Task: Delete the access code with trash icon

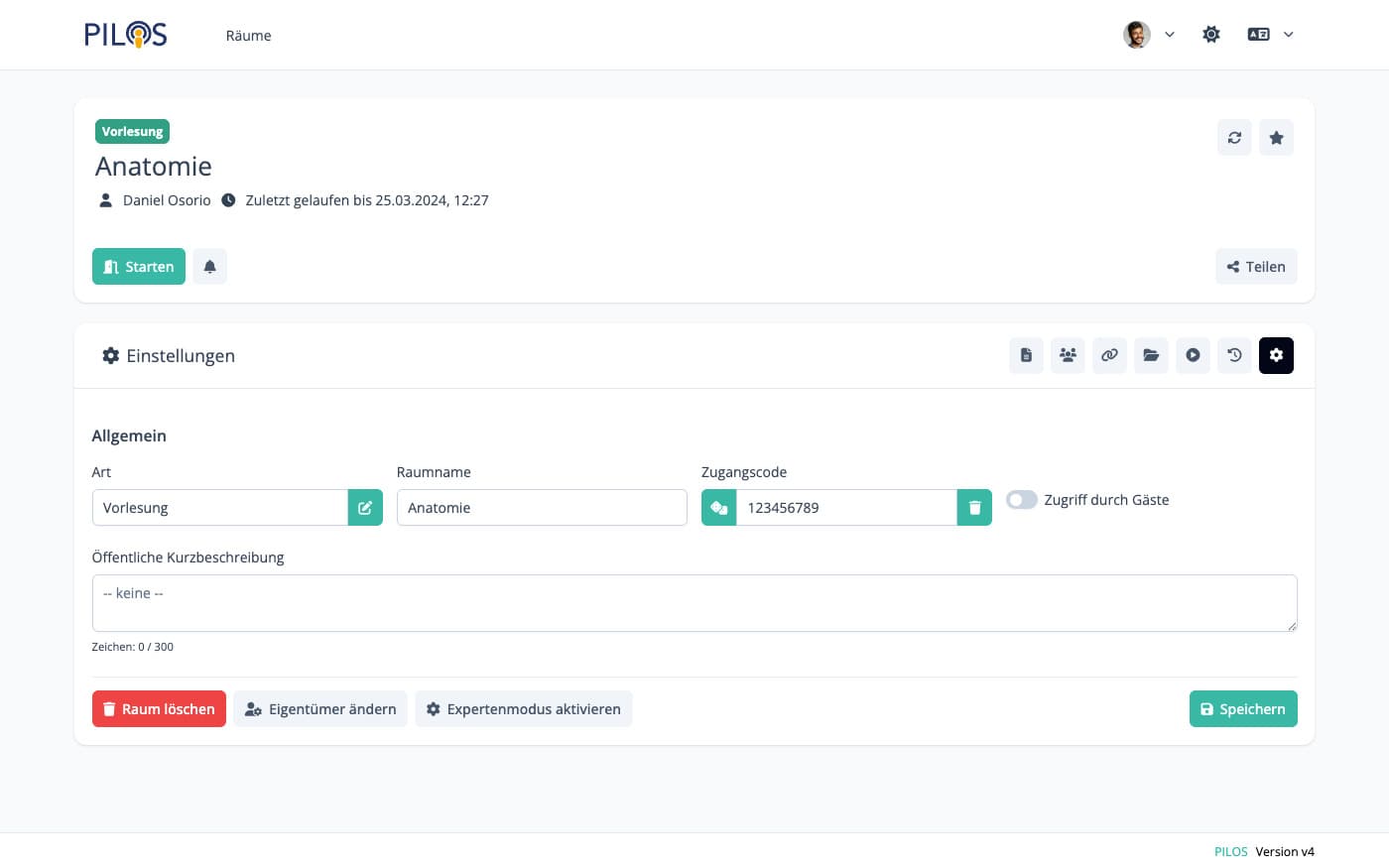Action: click(974, 508)
